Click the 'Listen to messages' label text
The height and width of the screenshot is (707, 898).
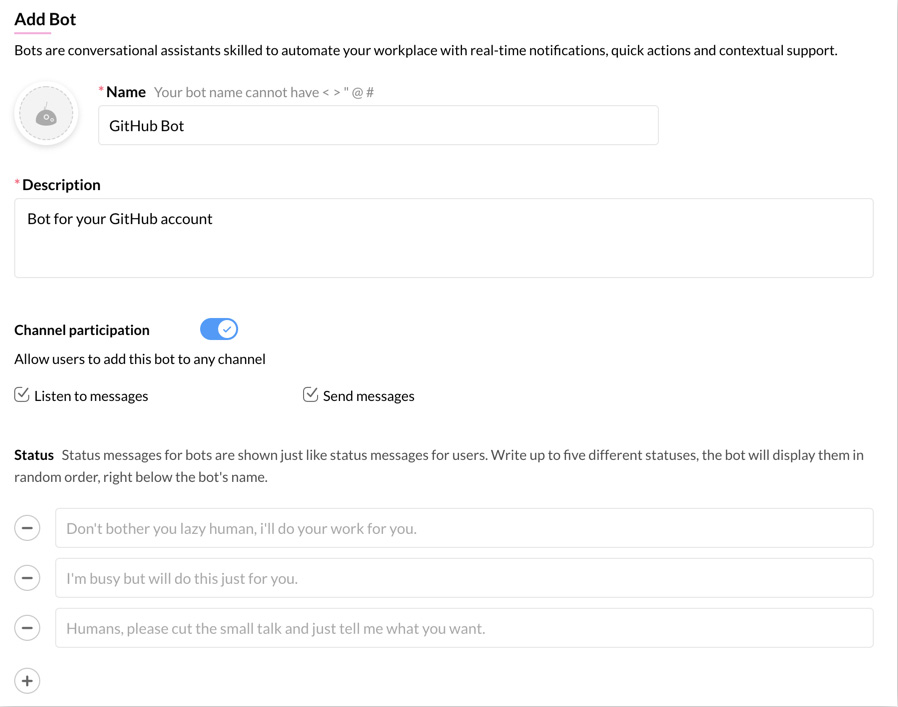[x=91, y=396]
